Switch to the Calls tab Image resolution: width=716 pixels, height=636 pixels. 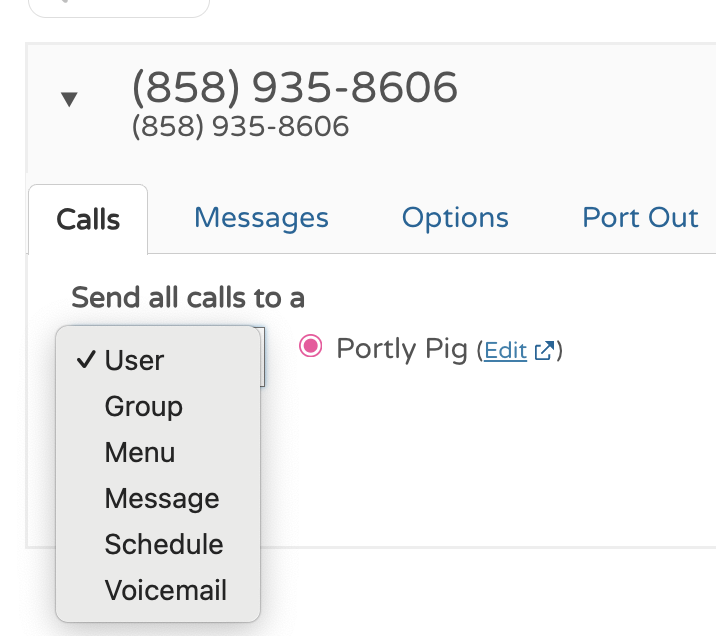pyautogui.click(x=88, y=219)
